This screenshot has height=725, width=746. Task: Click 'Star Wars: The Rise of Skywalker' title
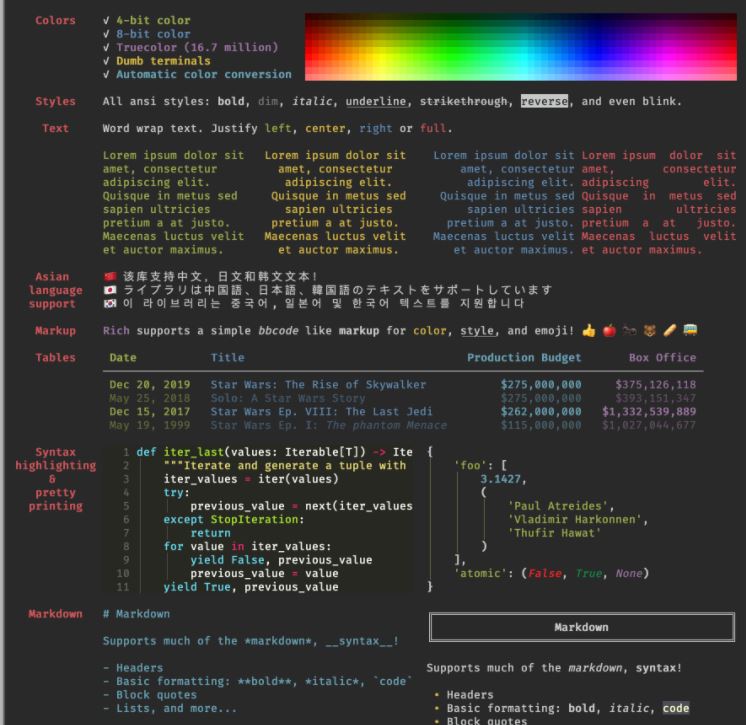click(318, 384)
